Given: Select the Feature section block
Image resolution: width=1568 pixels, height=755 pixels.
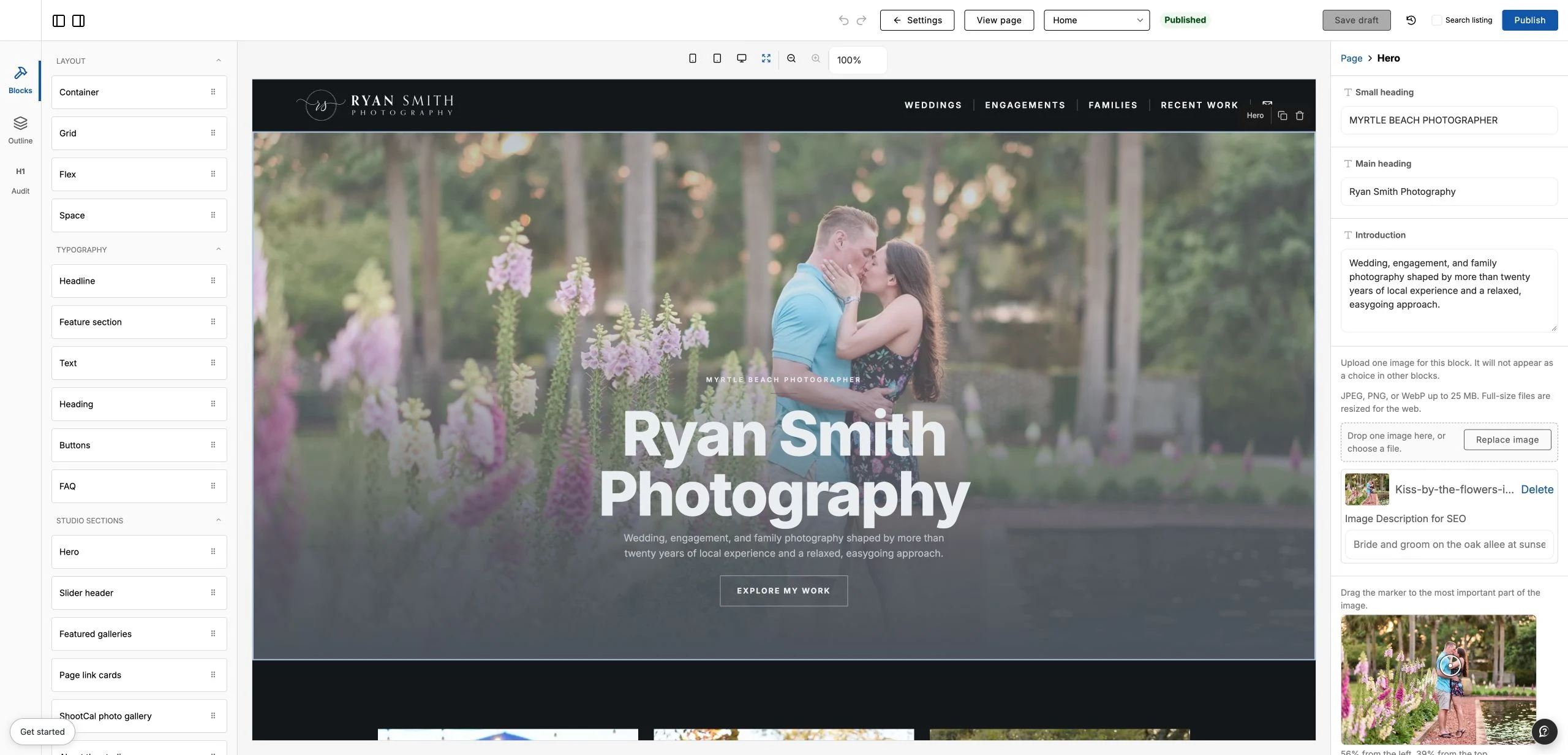Looking at the screenshot, I should click(139, 322).
